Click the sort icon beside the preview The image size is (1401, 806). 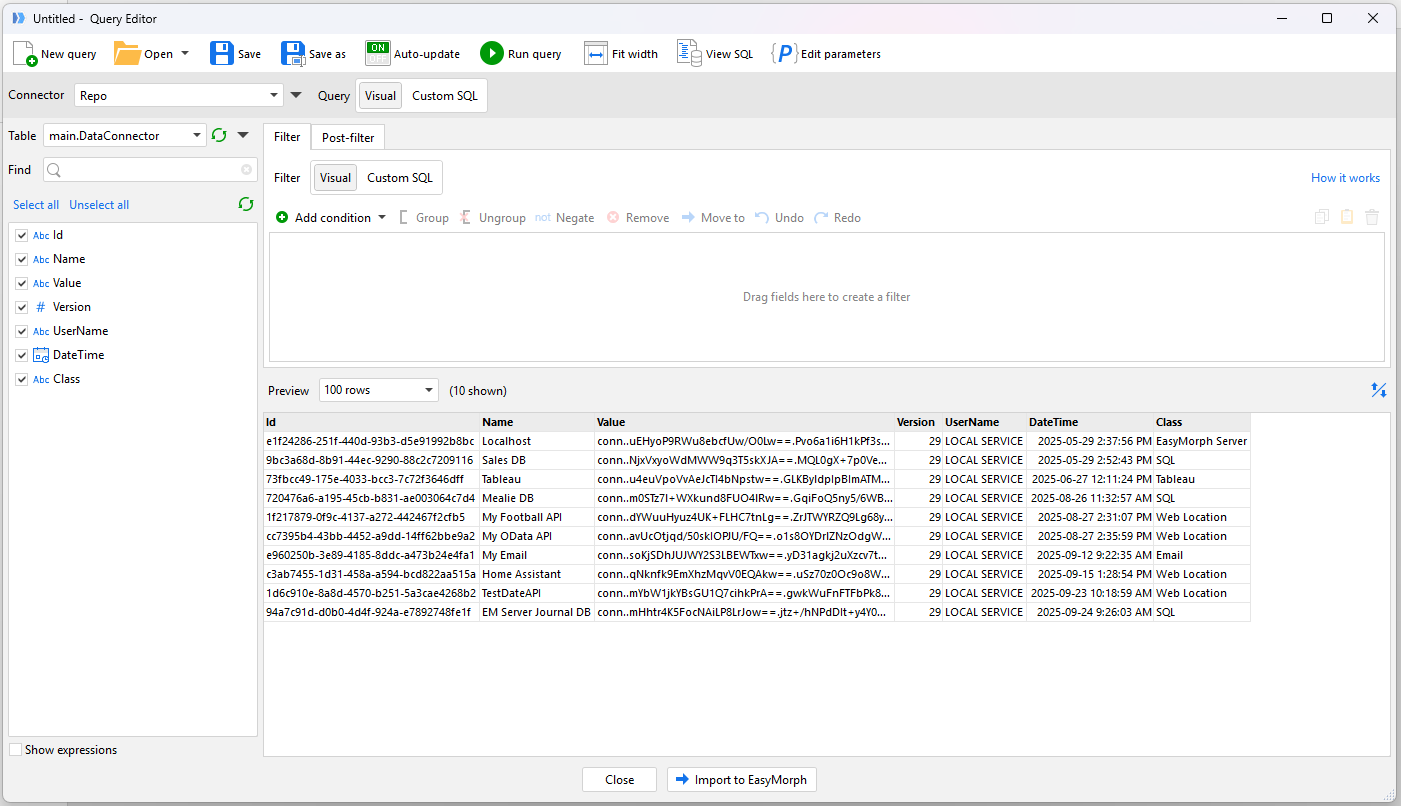(x=1378, y=390)
